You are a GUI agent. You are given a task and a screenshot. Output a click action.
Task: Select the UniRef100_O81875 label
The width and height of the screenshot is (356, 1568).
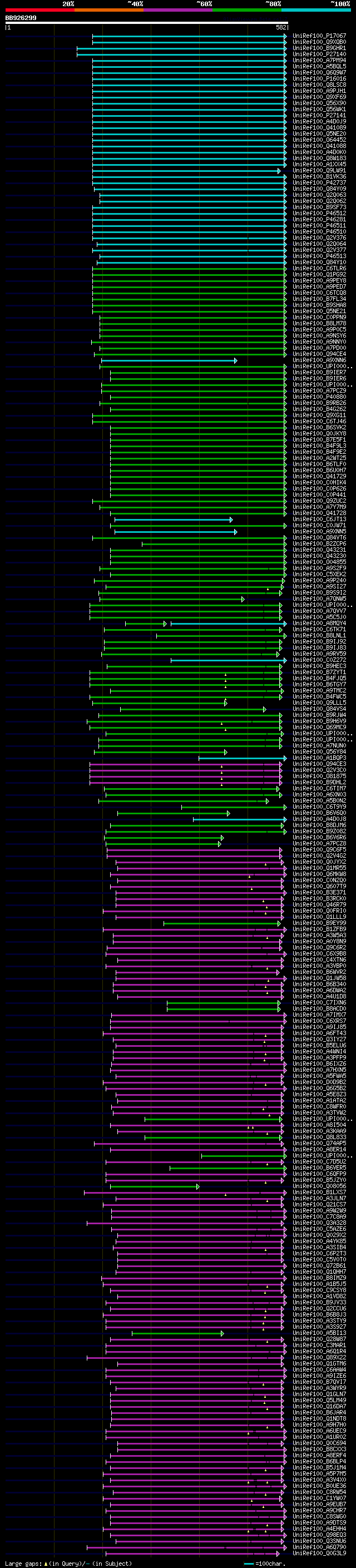(319, 776)
